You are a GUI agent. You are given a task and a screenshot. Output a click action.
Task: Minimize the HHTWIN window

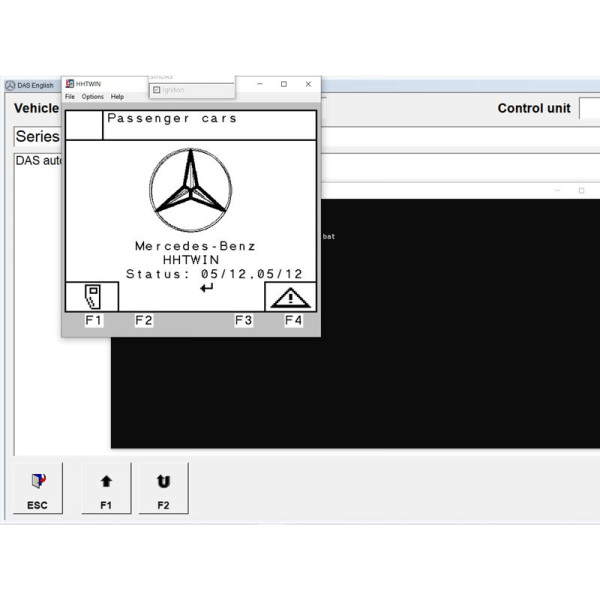pyautogui.click(x=260, y=84)
